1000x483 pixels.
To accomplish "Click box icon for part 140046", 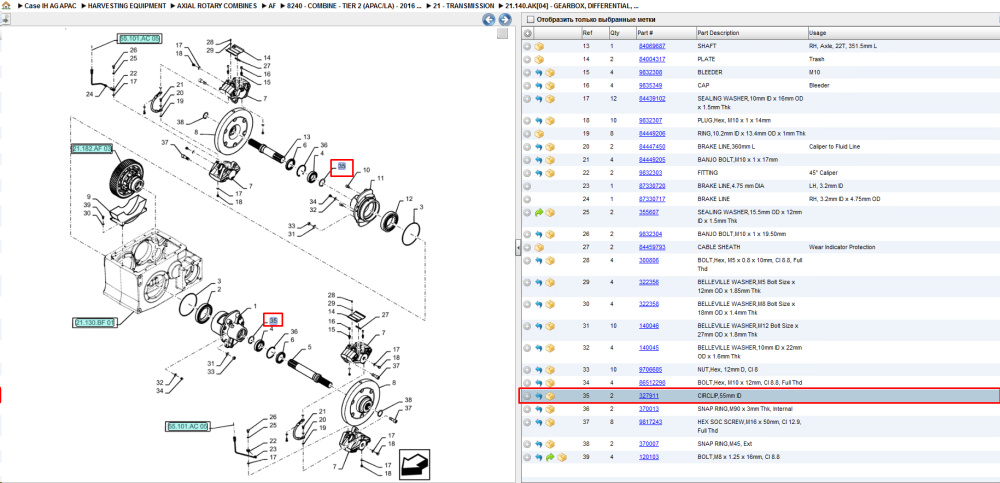I will click(550, 325).
